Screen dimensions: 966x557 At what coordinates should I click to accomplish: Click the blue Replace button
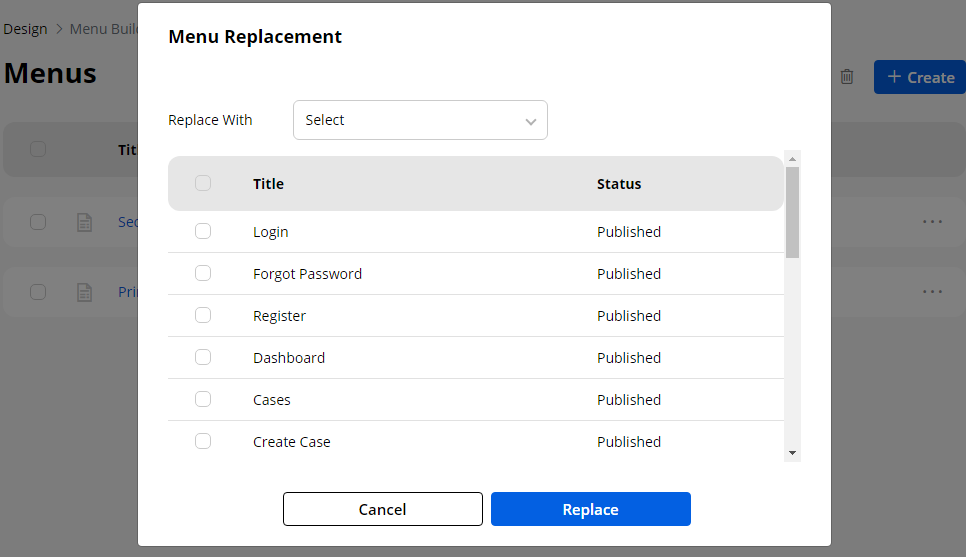tap(590, 509)
